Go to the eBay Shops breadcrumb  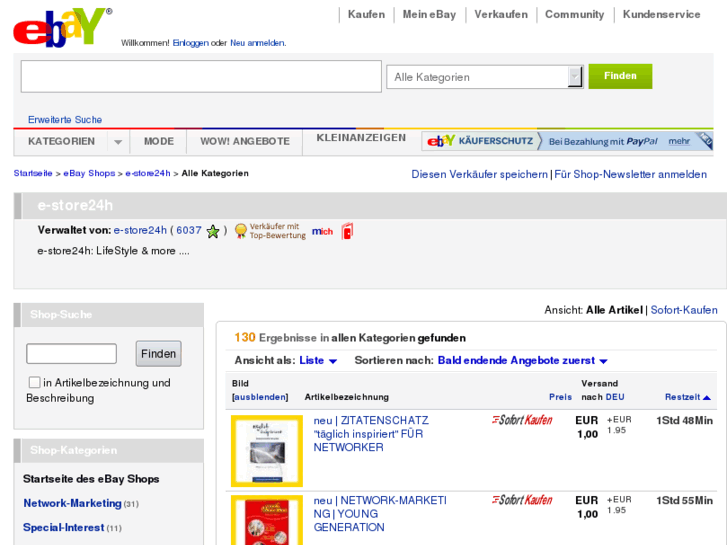coord(89,173)
